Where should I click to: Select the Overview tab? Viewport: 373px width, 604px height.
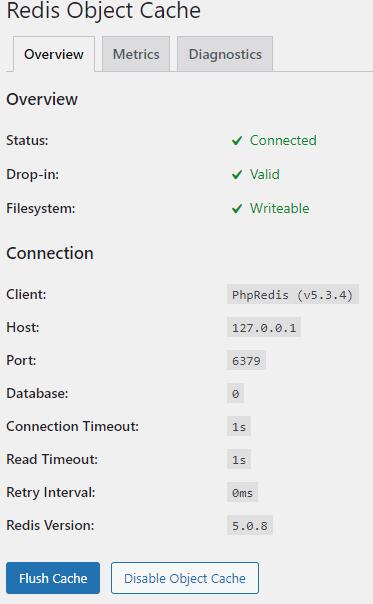[x=54, y=54]
